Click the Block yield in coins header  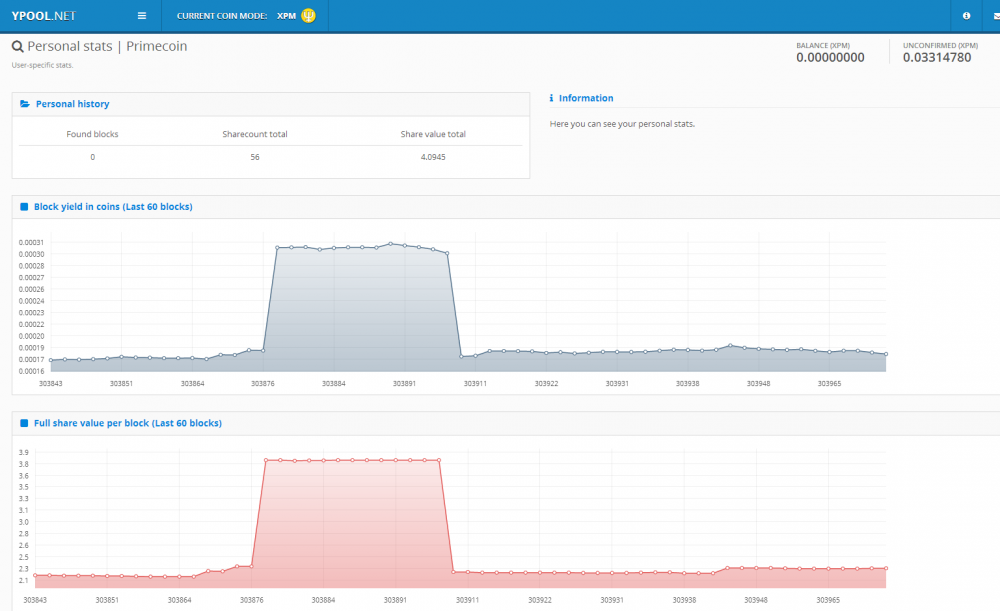click(113, 207)
